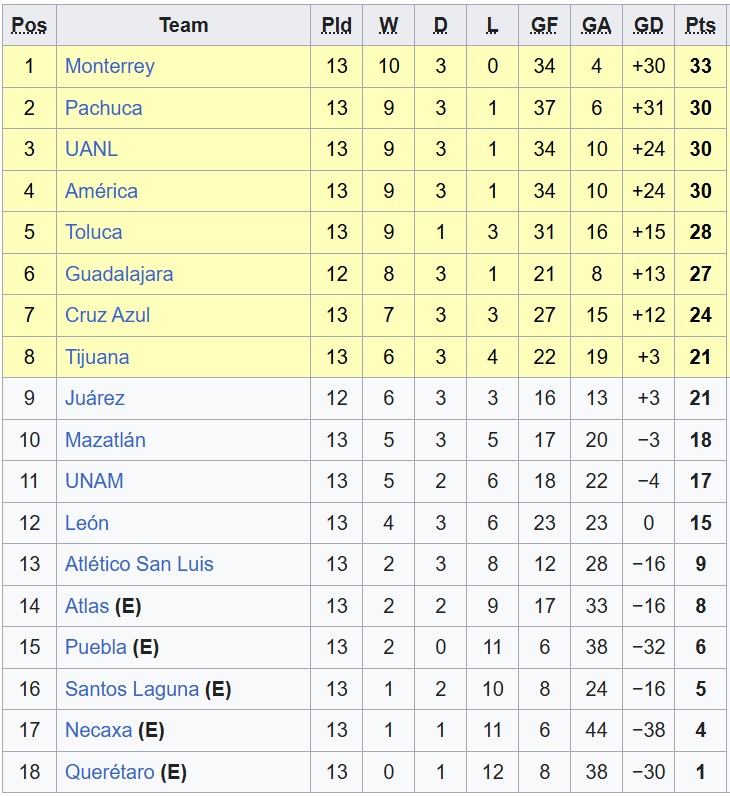
Task: Click the GD column header
Action: pos(649,25)
